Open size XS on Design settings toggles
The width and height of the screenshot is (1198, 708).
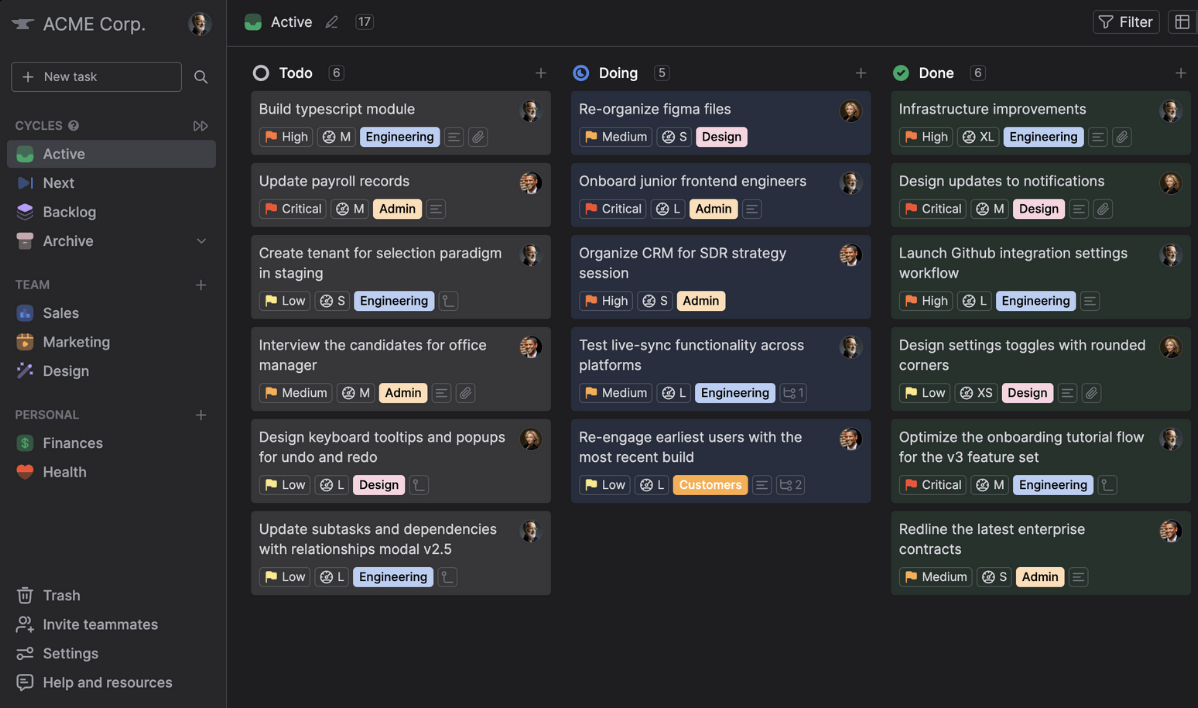976,393
